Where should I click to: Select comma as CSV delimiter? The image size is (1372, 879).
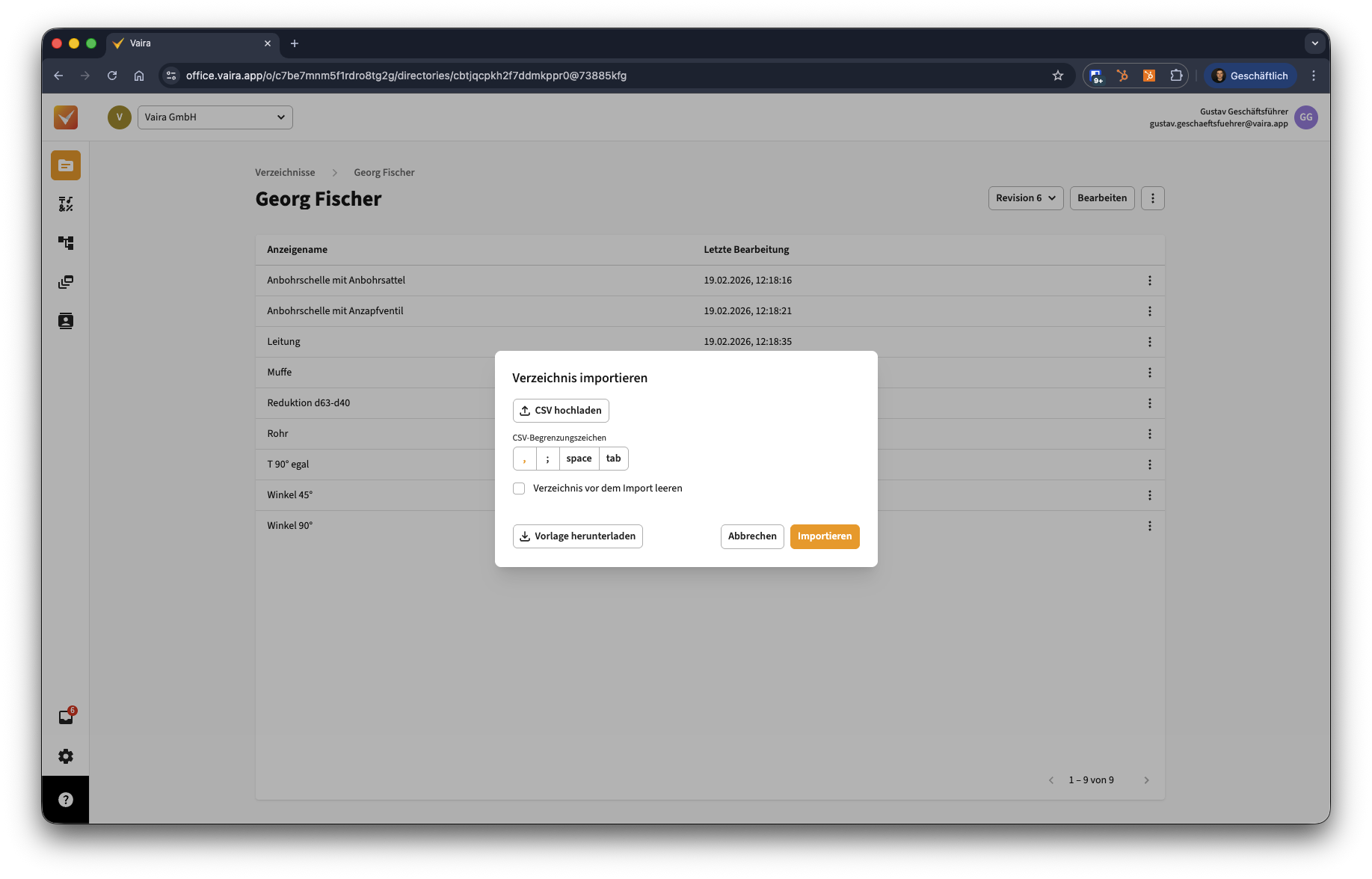pyautogui.click(x=525, y=459)
